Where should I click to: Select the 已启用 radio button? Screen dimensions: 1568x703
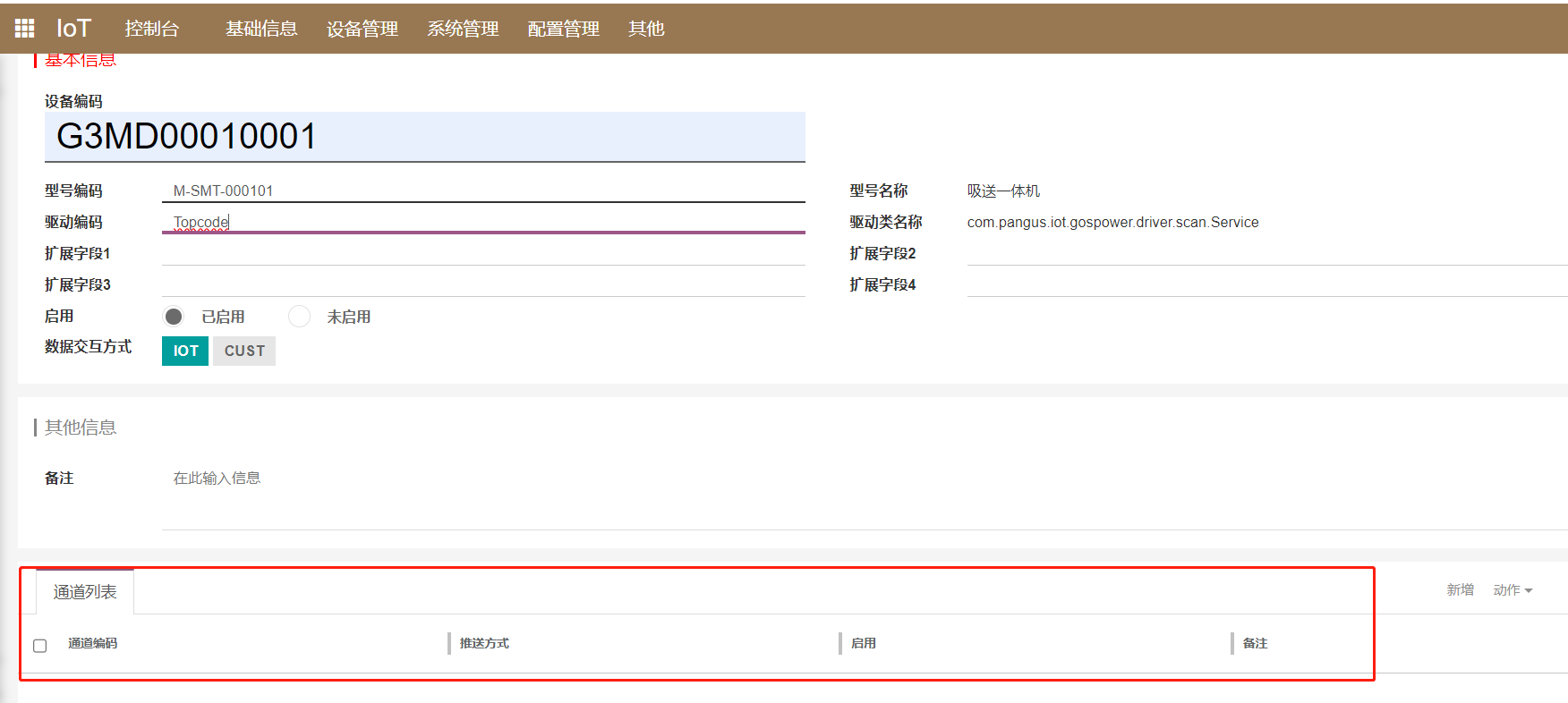coord(174,317)
